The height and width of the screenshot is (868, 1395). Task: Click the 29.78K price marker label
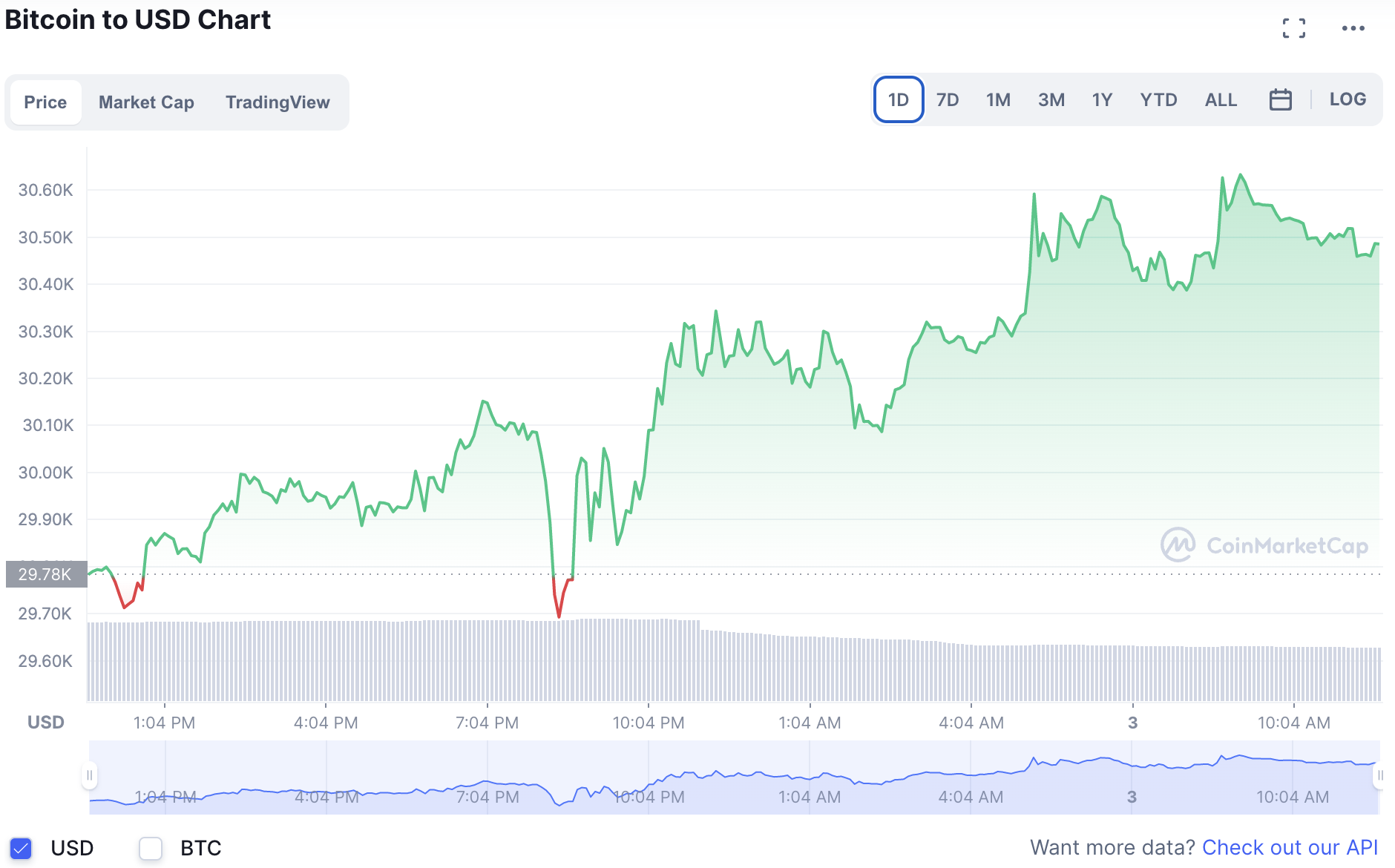click(46, 574)
